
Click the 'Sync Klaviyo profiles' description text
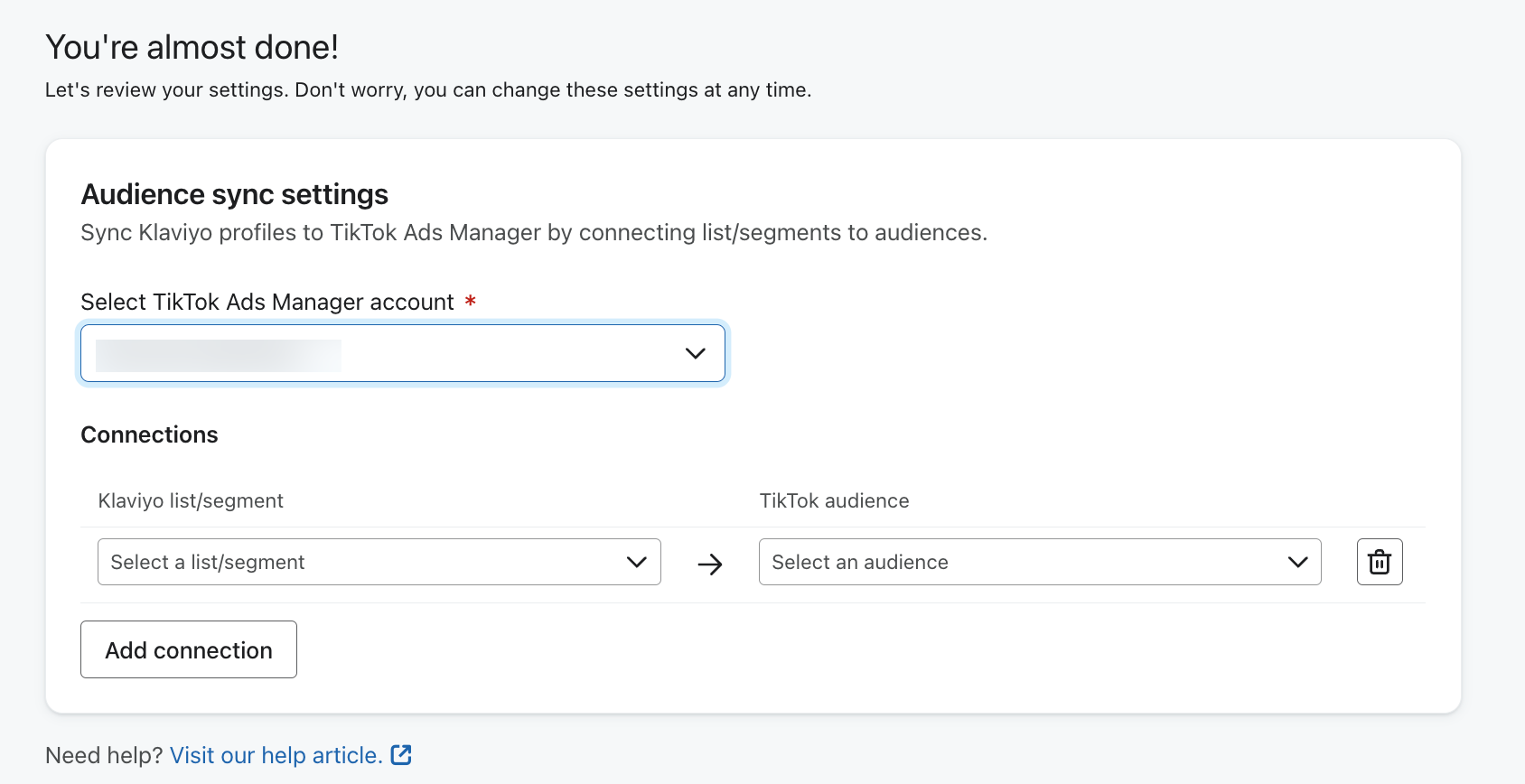533,232
